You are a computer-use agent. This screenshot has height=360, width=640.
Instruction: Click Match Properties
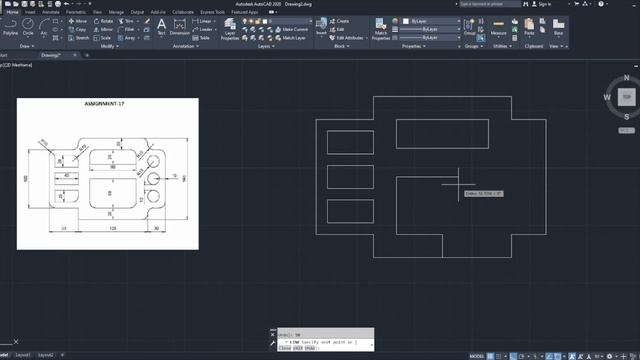381,29
